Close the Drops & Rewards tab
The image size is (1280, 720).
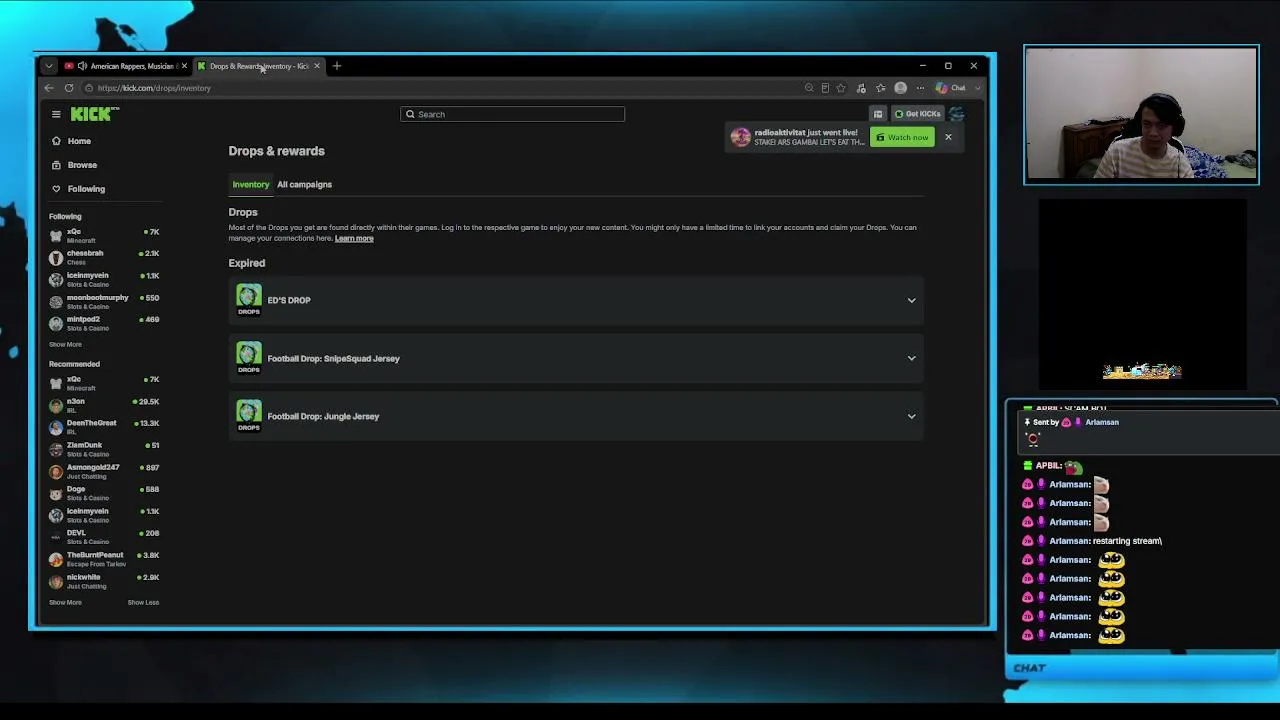pyautogui.click(x=317, y=66)
